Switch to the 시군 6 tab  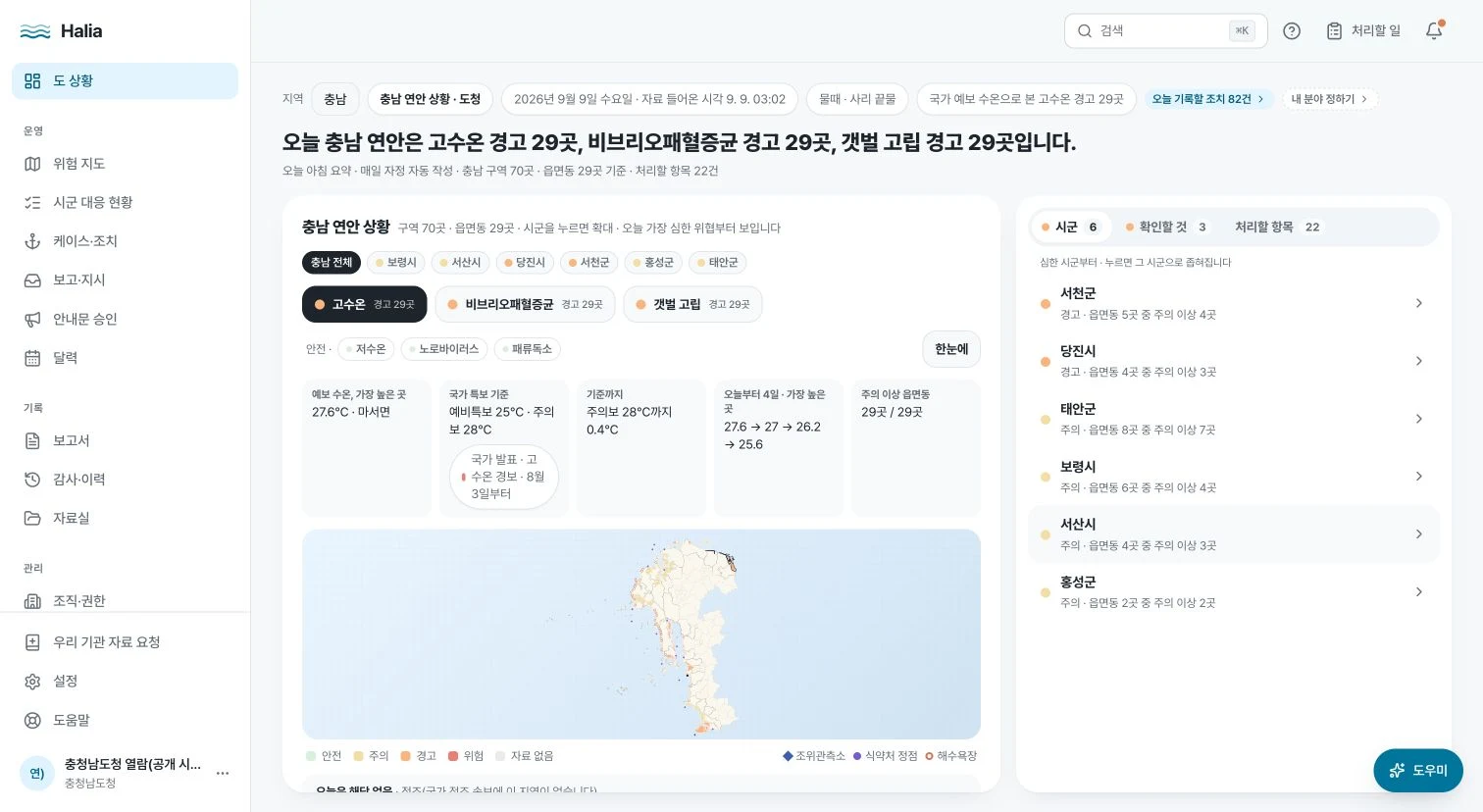1070,227
